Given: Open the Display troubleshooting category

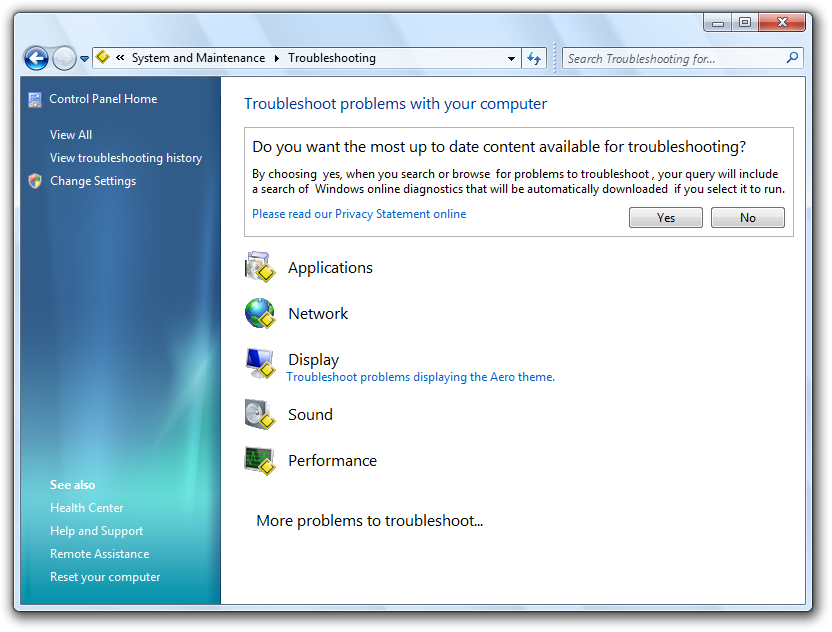Looking at the screenshot, I should pos(314,360).
